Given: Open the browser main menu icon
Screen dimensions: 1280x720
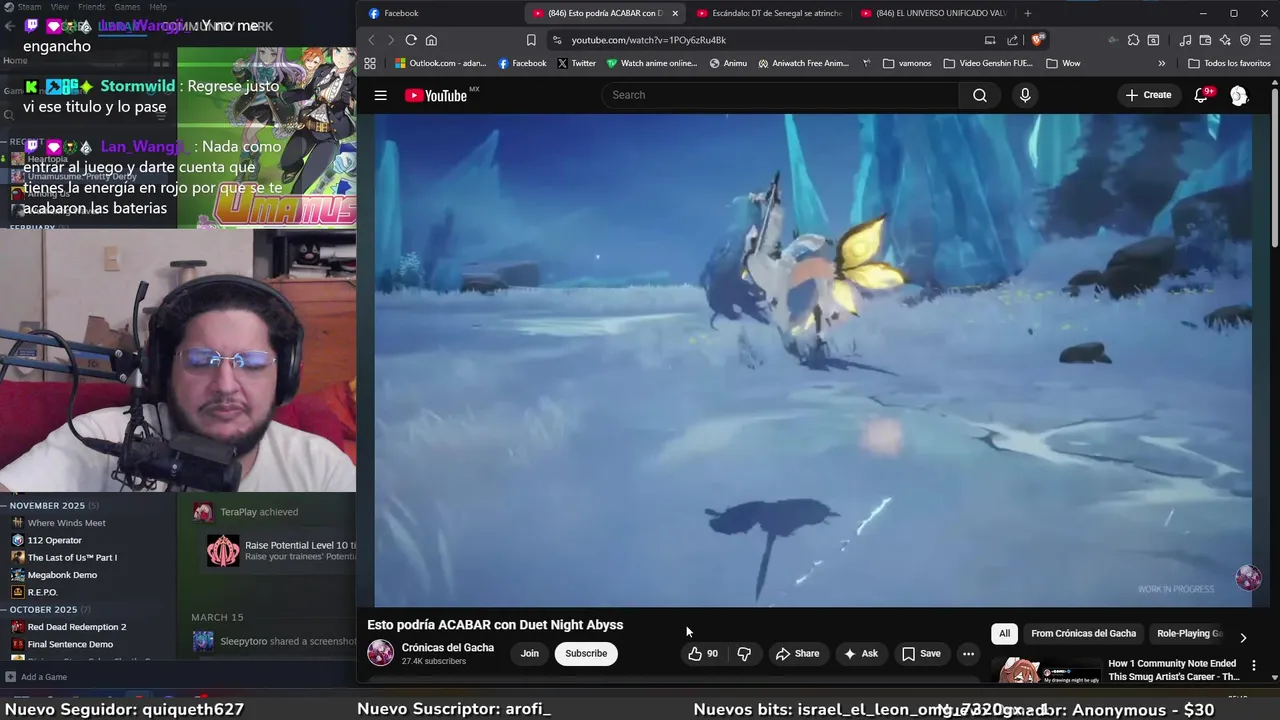Looking at the screenshot, I should pos(1265,40).
